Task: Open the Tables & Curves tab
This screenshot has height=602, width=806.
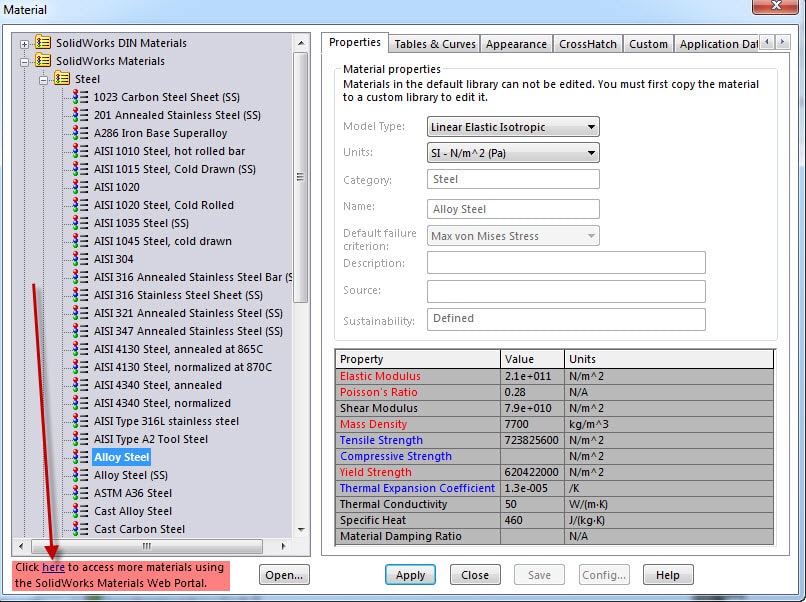Action: 435,44
